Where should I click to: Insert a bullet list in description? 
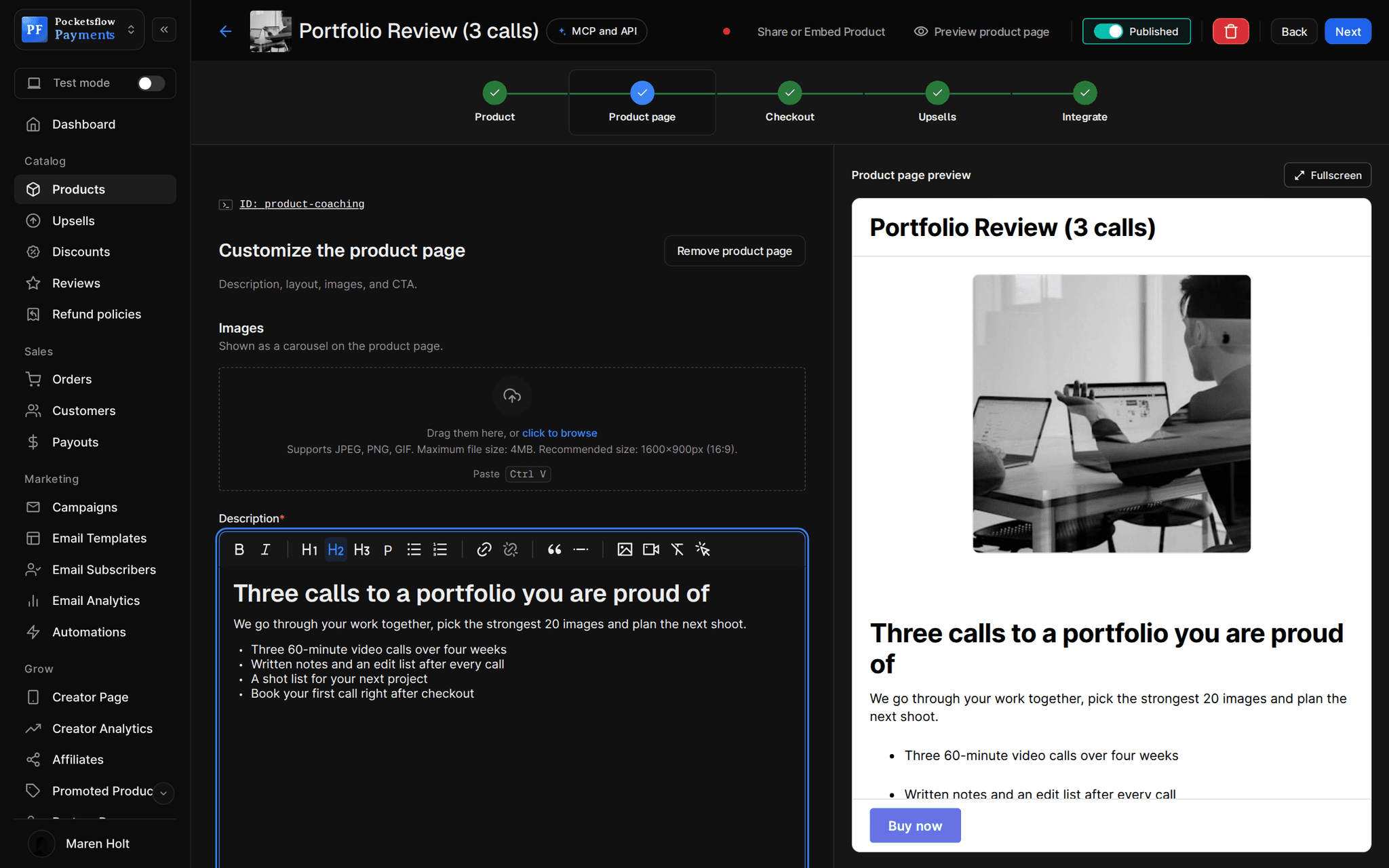coord(414,549)
